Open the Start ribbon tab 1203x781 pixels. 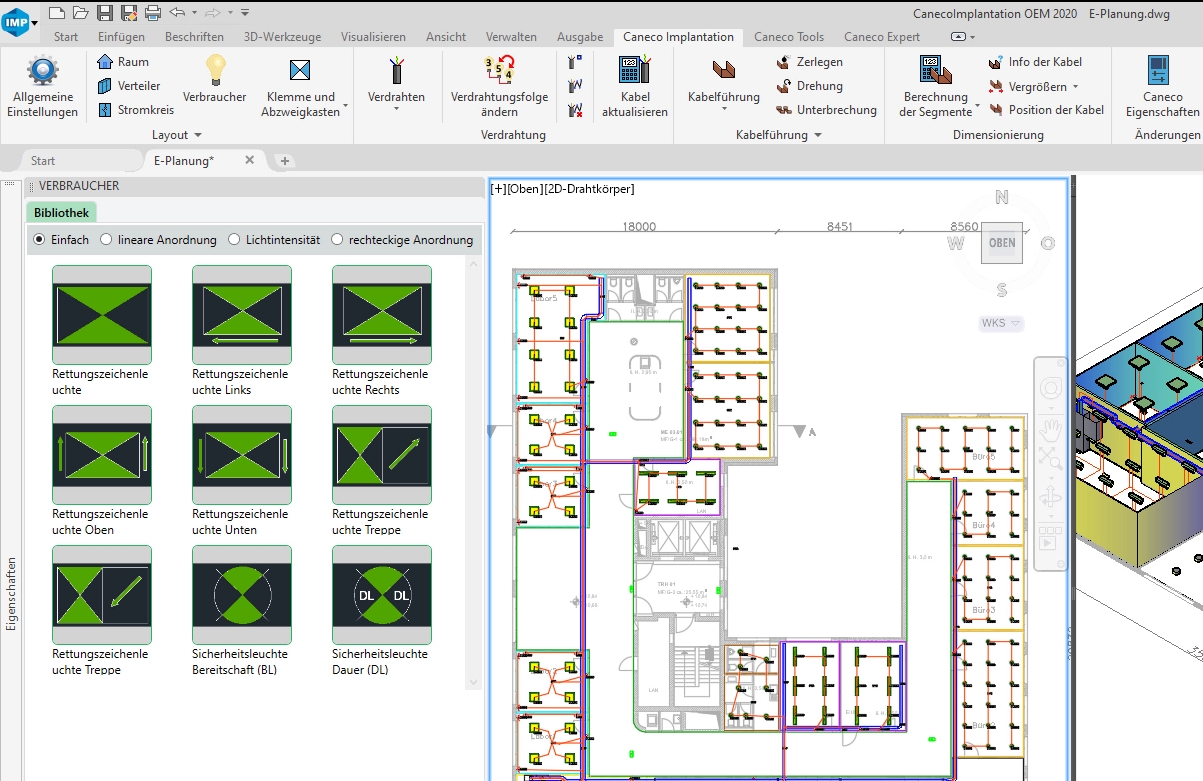point(66,37)
